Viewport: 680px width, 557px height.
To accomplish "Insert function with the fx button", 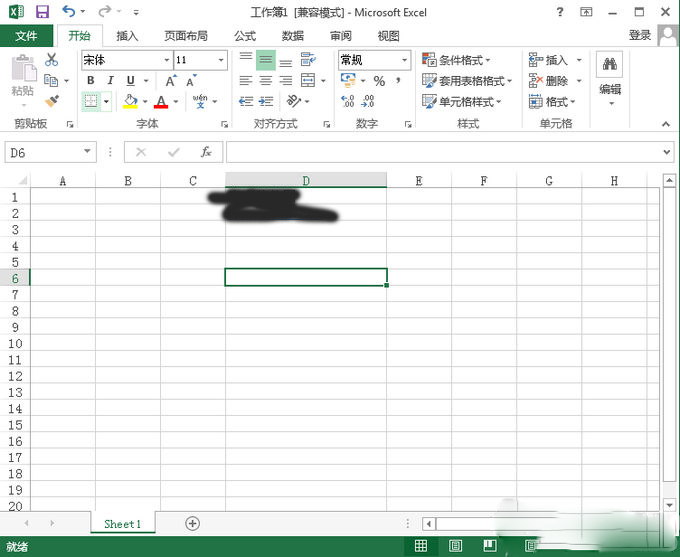I will click(206, 152).
